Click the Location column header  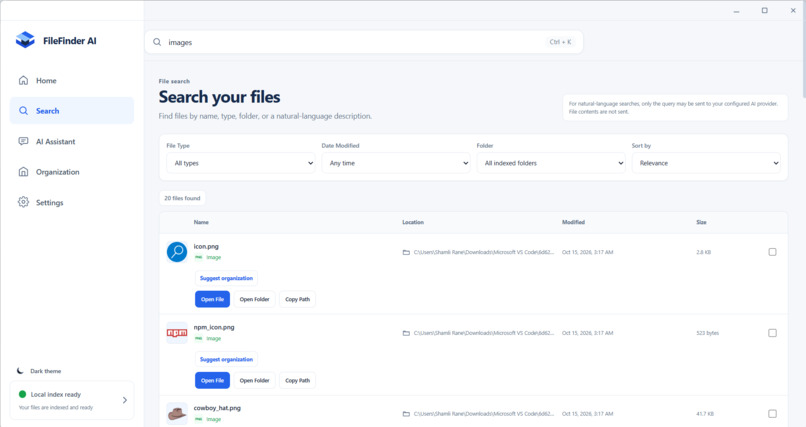point(413,222)
